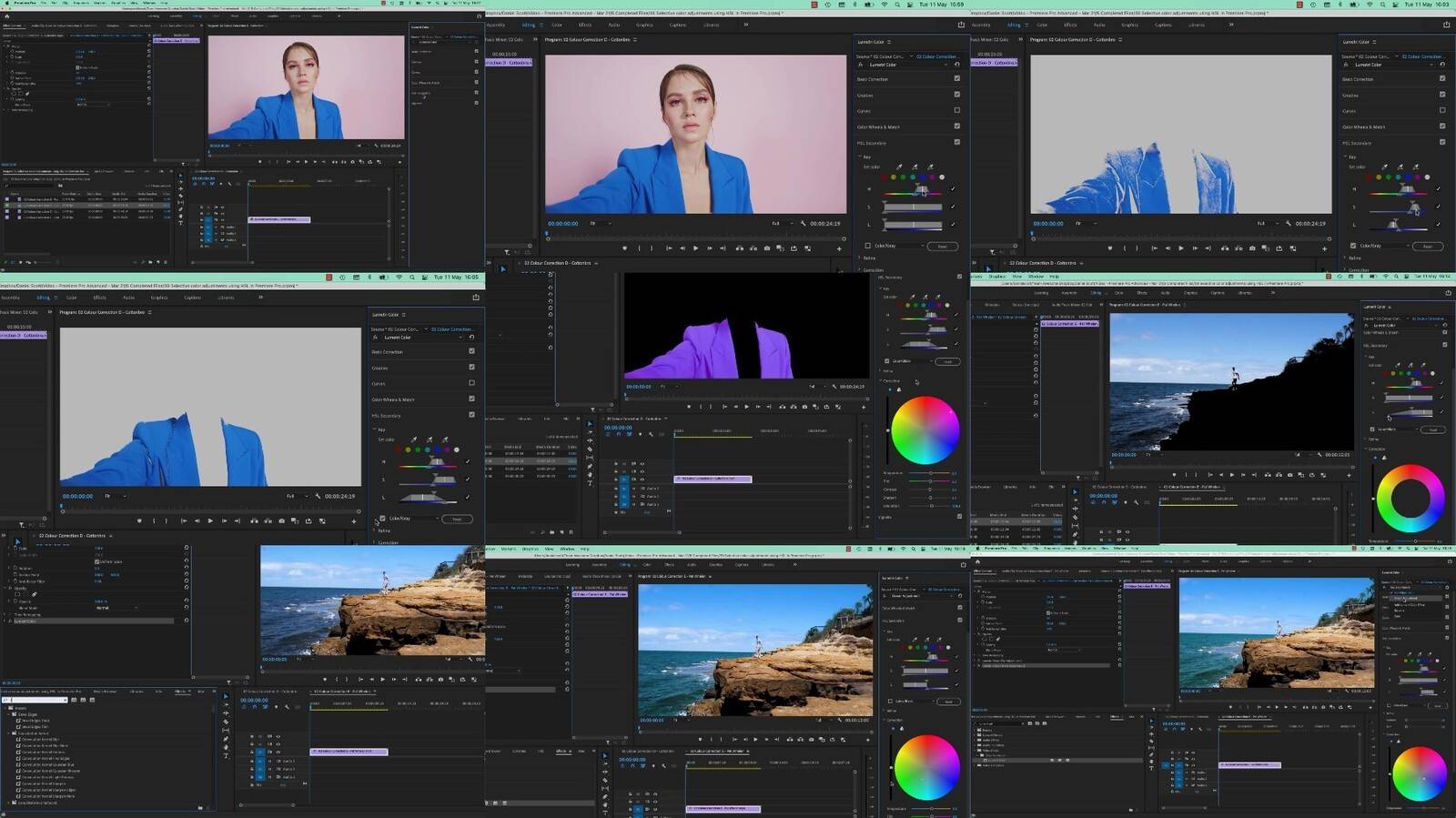
Task: Open Effects workspace tab in the 16:05 window
Action: (x=99, y=298)
